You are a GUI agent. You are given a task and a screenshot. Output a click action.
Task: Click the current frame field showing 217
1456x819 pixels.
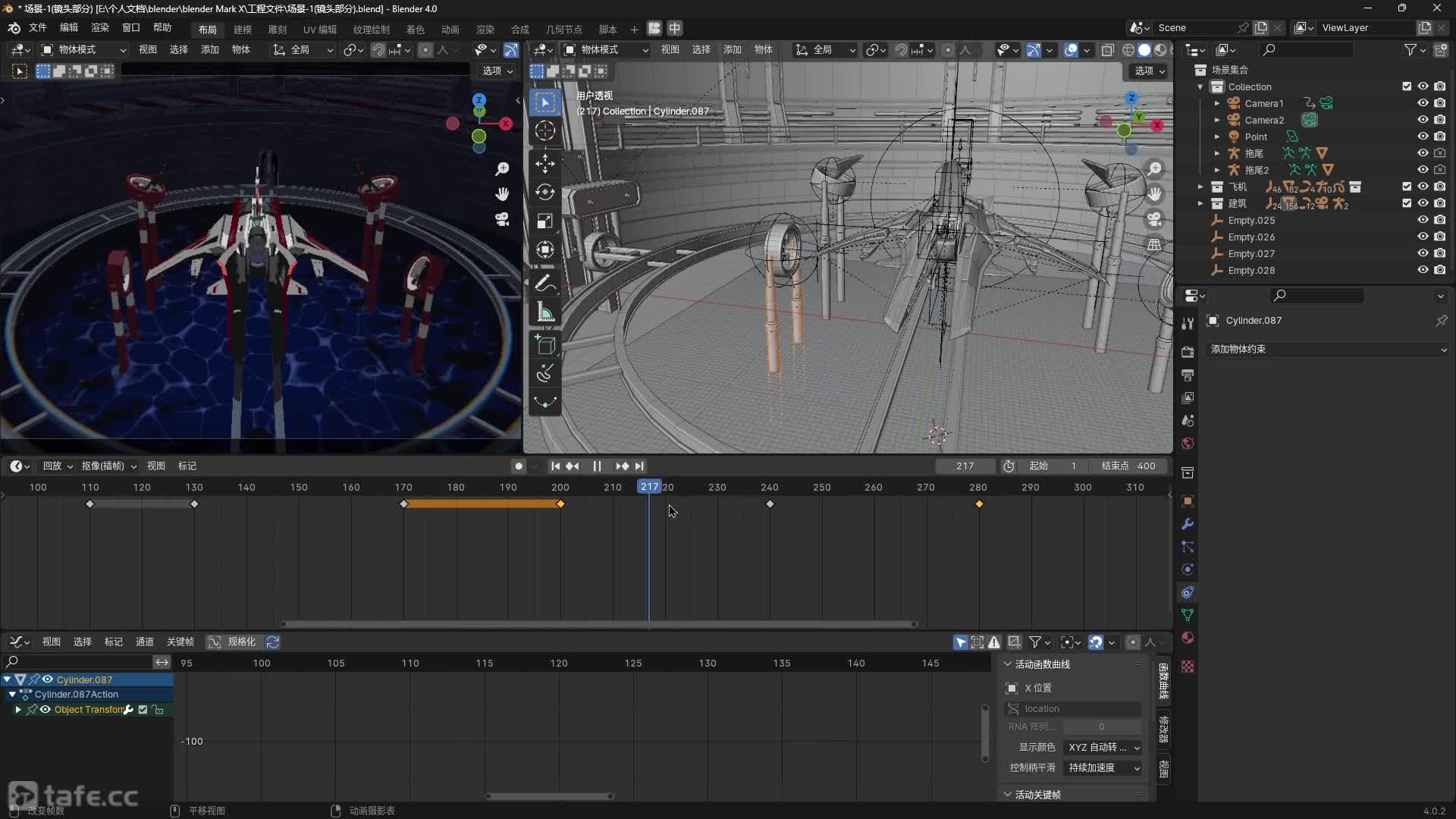(965, 466)
